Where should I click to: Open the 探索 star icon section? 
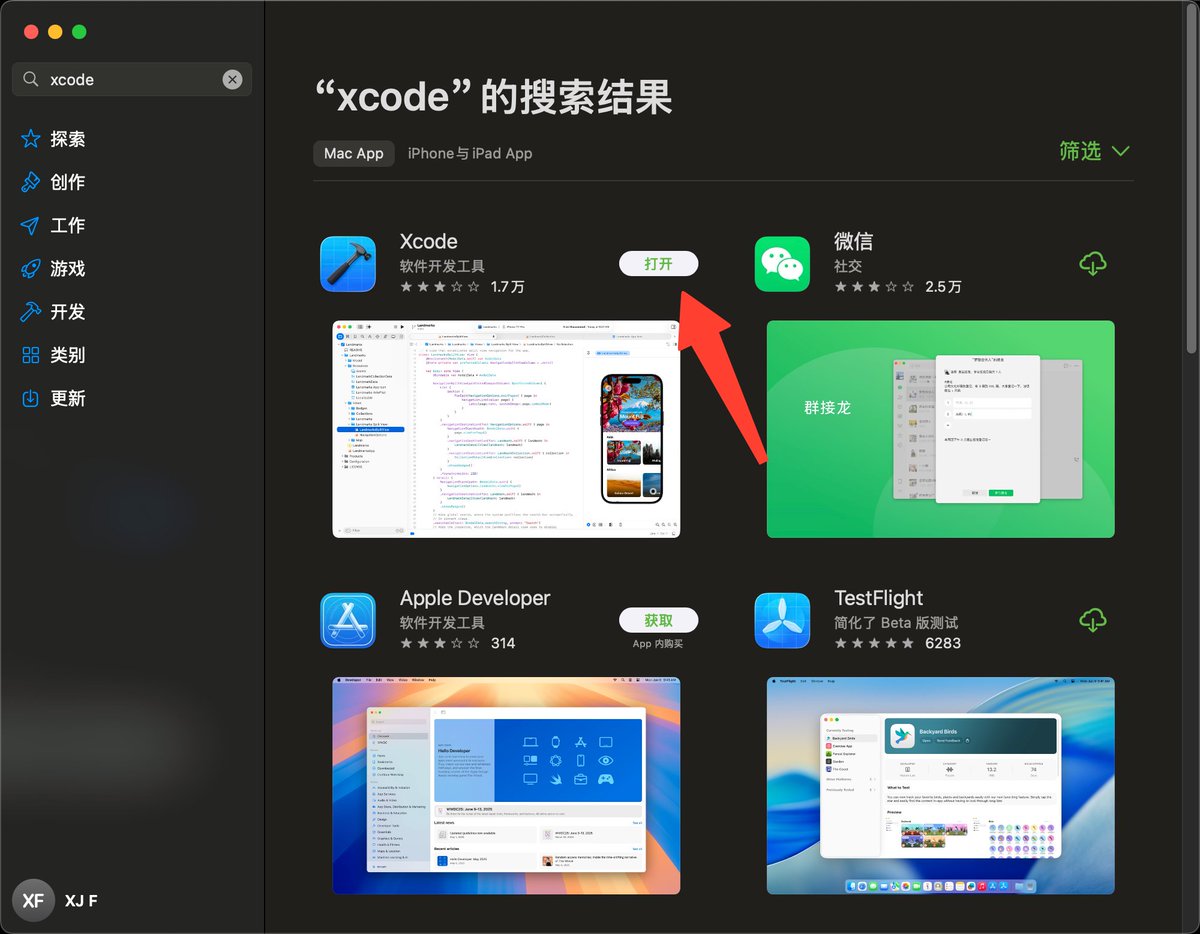click(x=31, y=139)
